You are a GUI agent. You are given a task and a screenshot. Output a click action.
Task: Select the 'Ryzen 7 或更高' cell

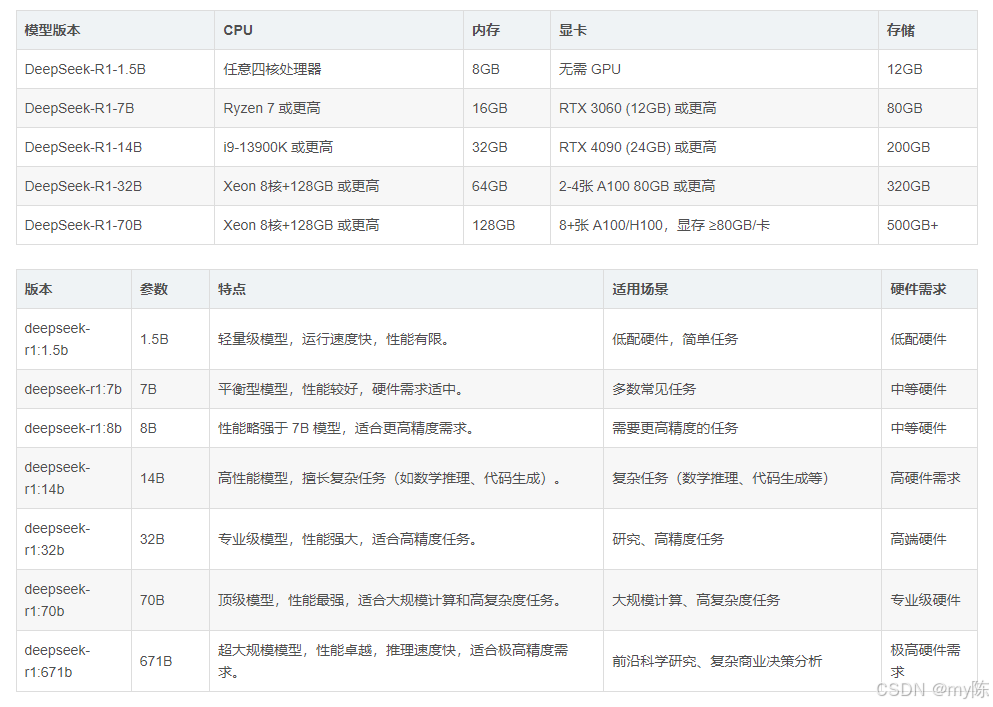click(x=339, y=108)
